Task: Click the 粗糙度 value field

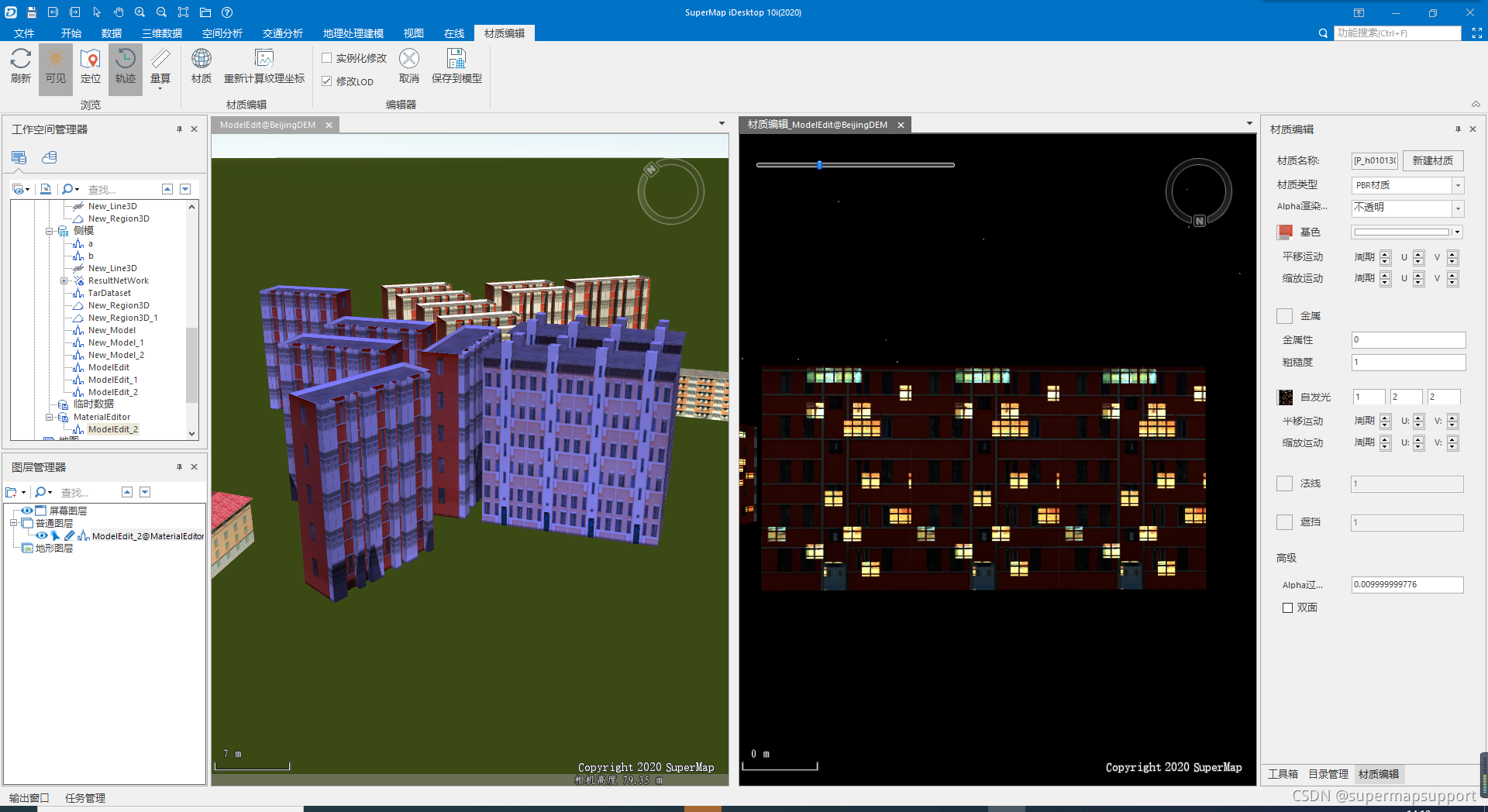Action: click(x=1408, y=362)
